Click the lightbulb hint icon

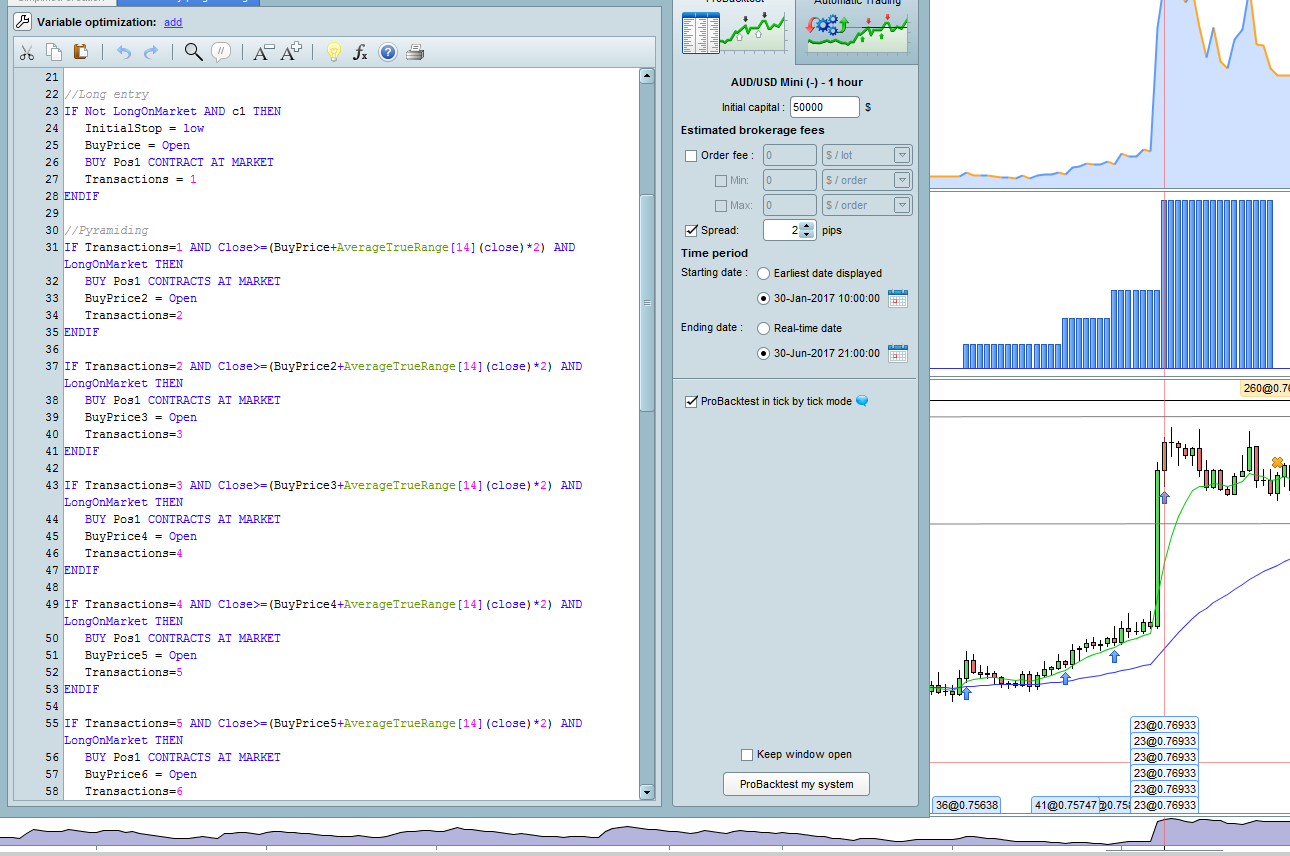334,52
